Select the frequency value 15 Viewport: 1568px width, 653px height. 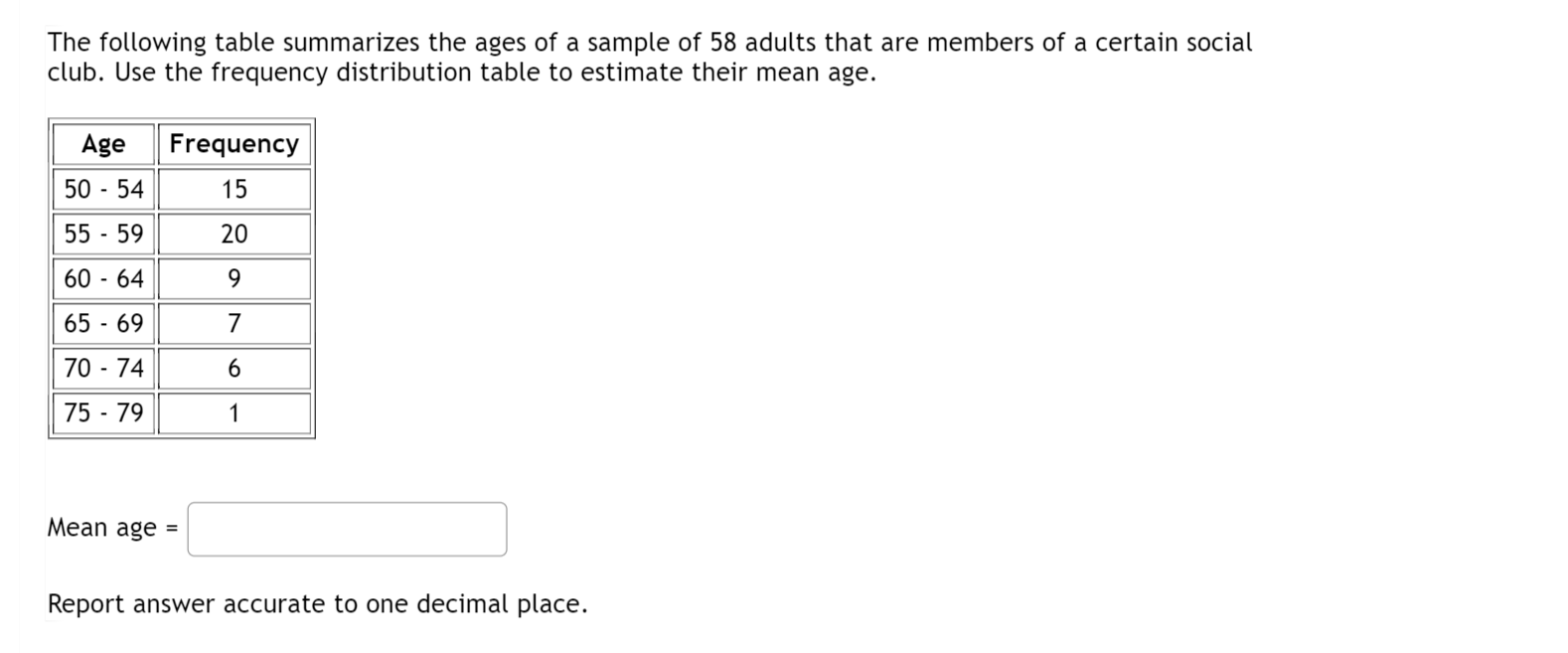[234, 189]
